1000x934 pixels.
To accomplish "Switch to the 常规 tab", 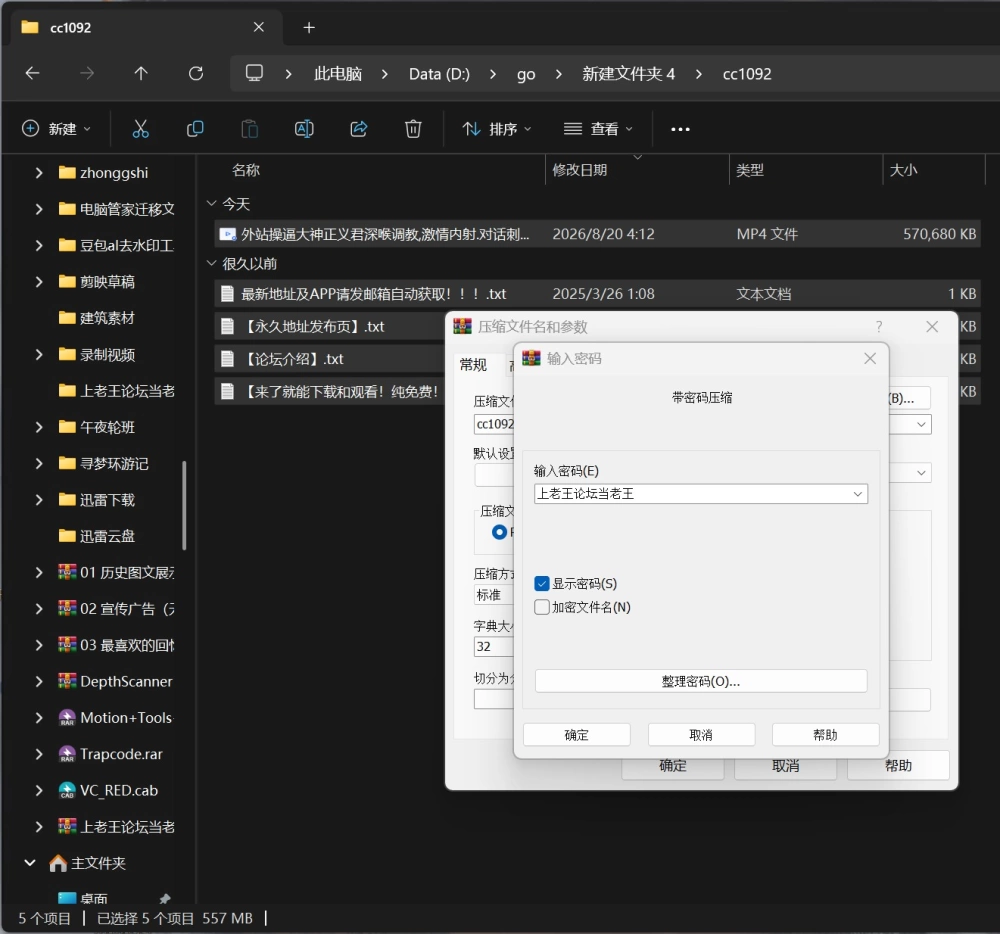I will point(473,365).
